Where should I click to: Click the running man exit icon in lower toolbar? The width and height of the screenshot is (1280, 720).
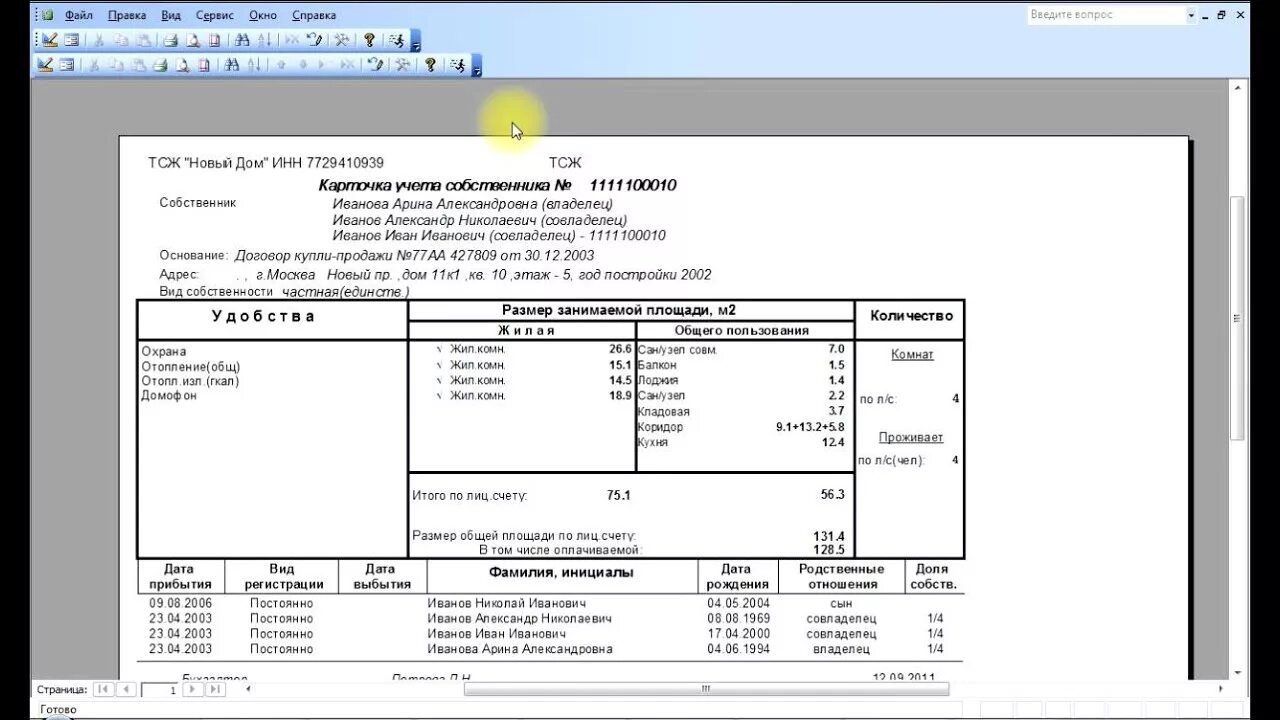(457, 65)
